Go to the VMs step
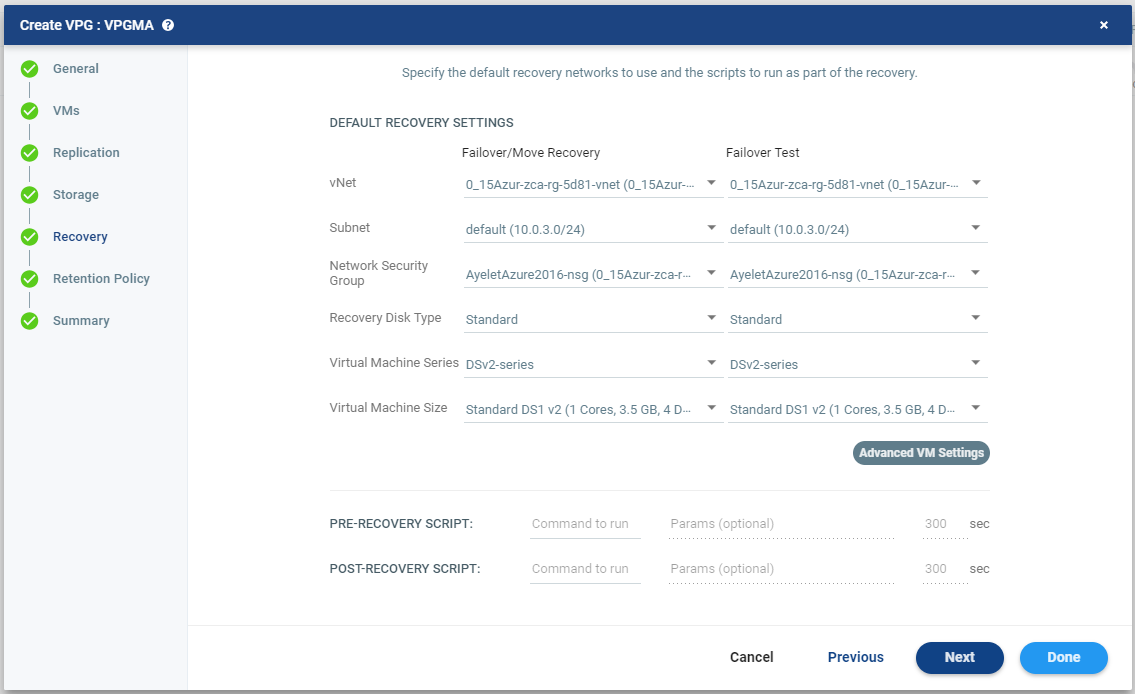The width and height of the screenshot is (1135, 694). coord(66,111)
